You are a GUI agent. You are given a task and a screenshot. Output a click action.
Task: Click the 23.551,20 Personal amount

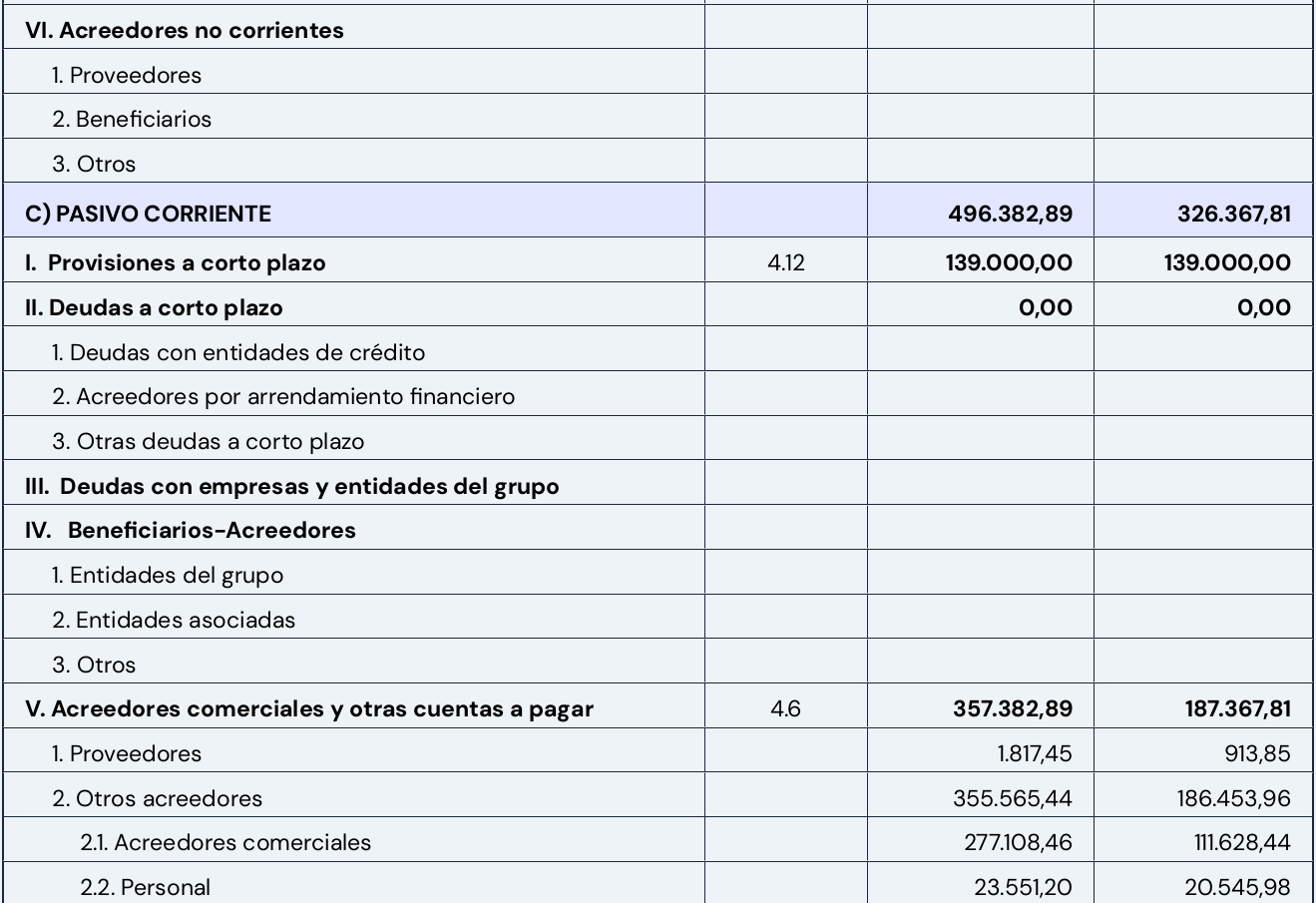point(1023,887)
